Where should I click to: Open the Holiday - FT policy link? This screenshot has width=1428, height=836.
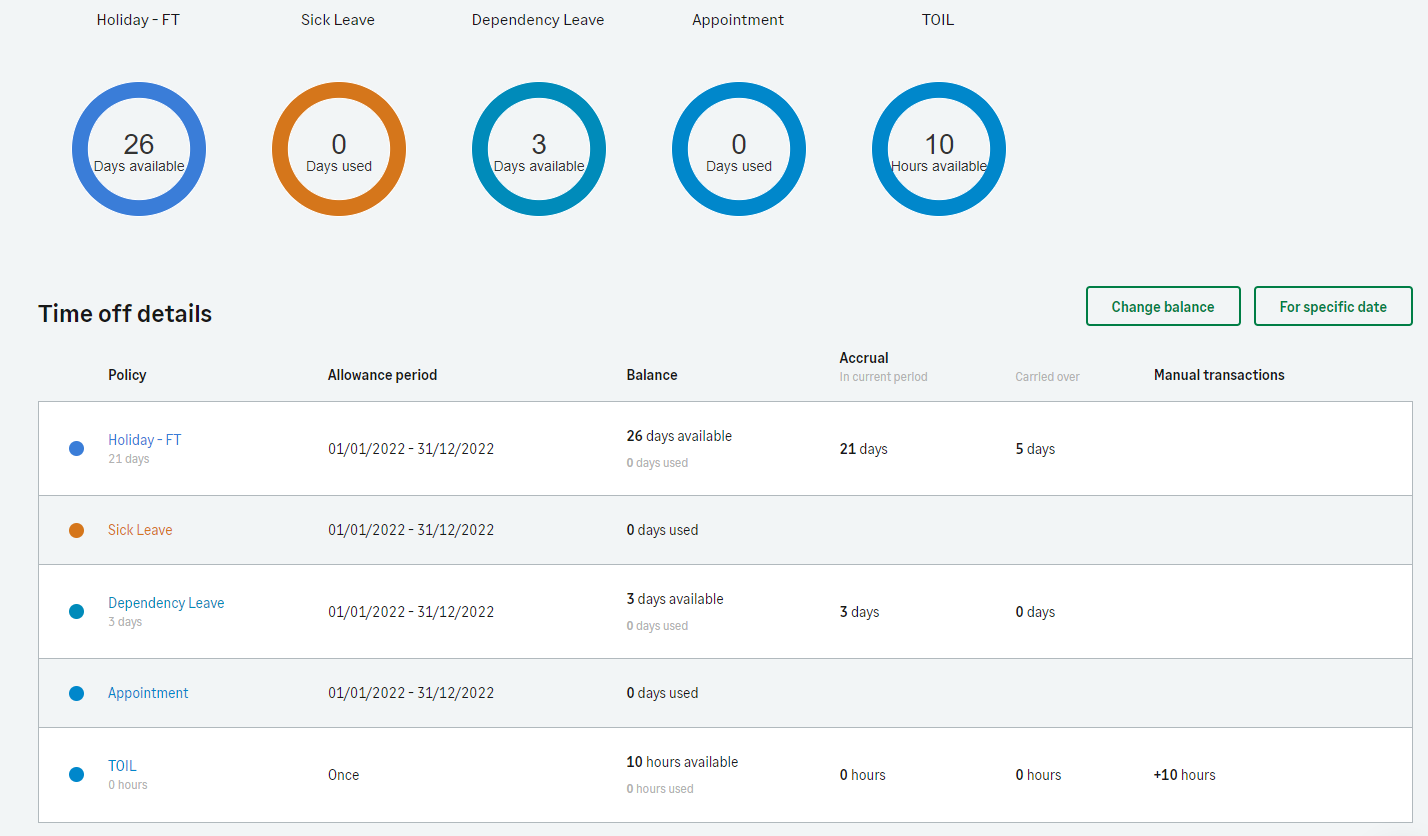pos(145,440)
